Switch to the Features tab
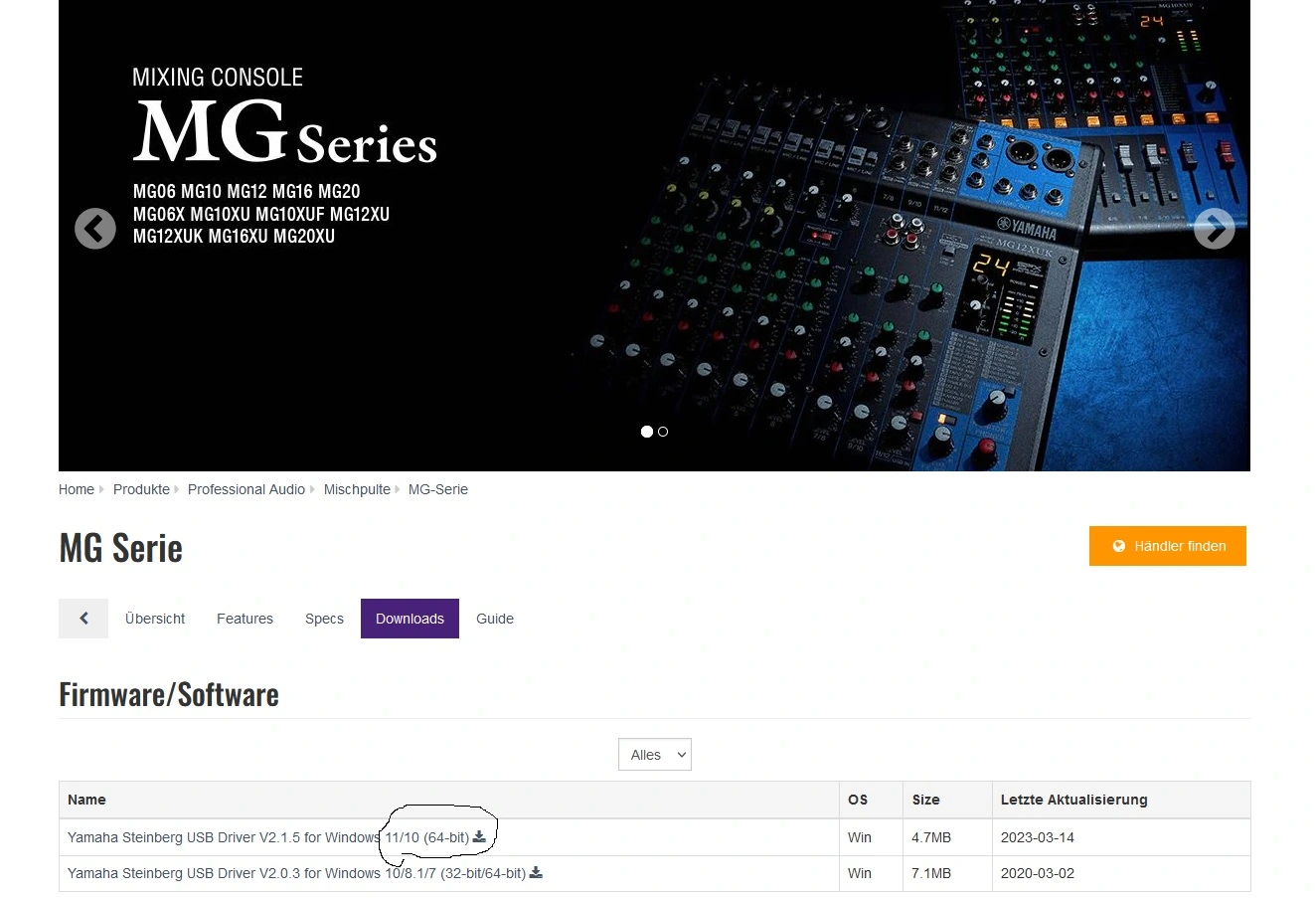This screenshot has width=1316, height=898. click(x=245, y=619)
